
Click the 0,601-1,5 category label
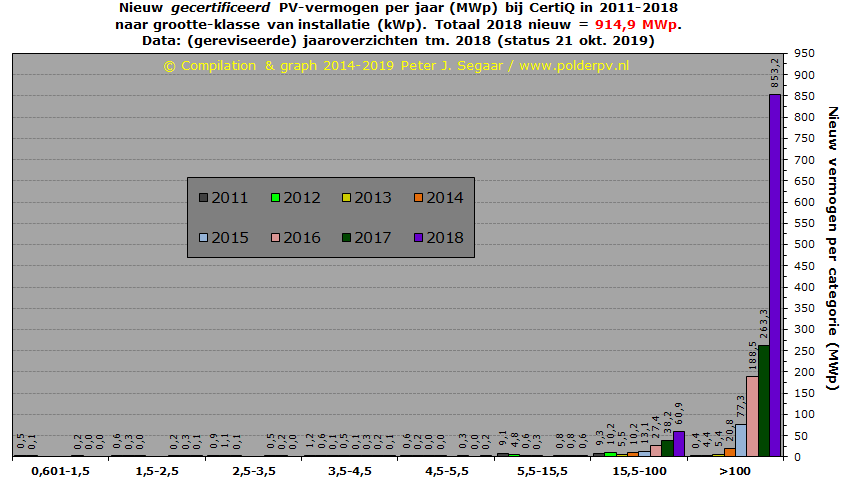(60, 471)
